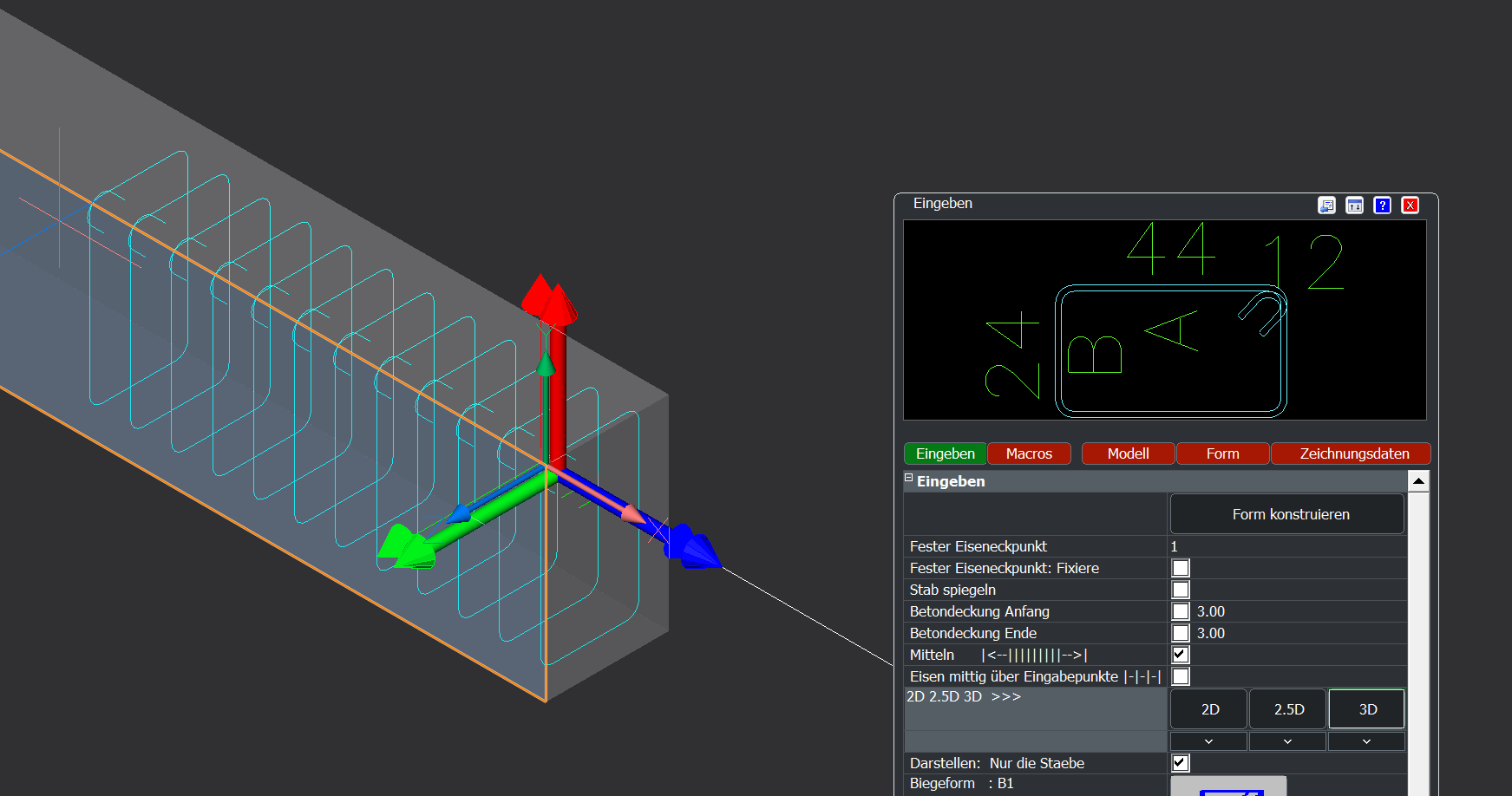Open dropdown arrow below the 2.5D button
Viewport: 1512px width, 796px height.
pos(1287,741)
